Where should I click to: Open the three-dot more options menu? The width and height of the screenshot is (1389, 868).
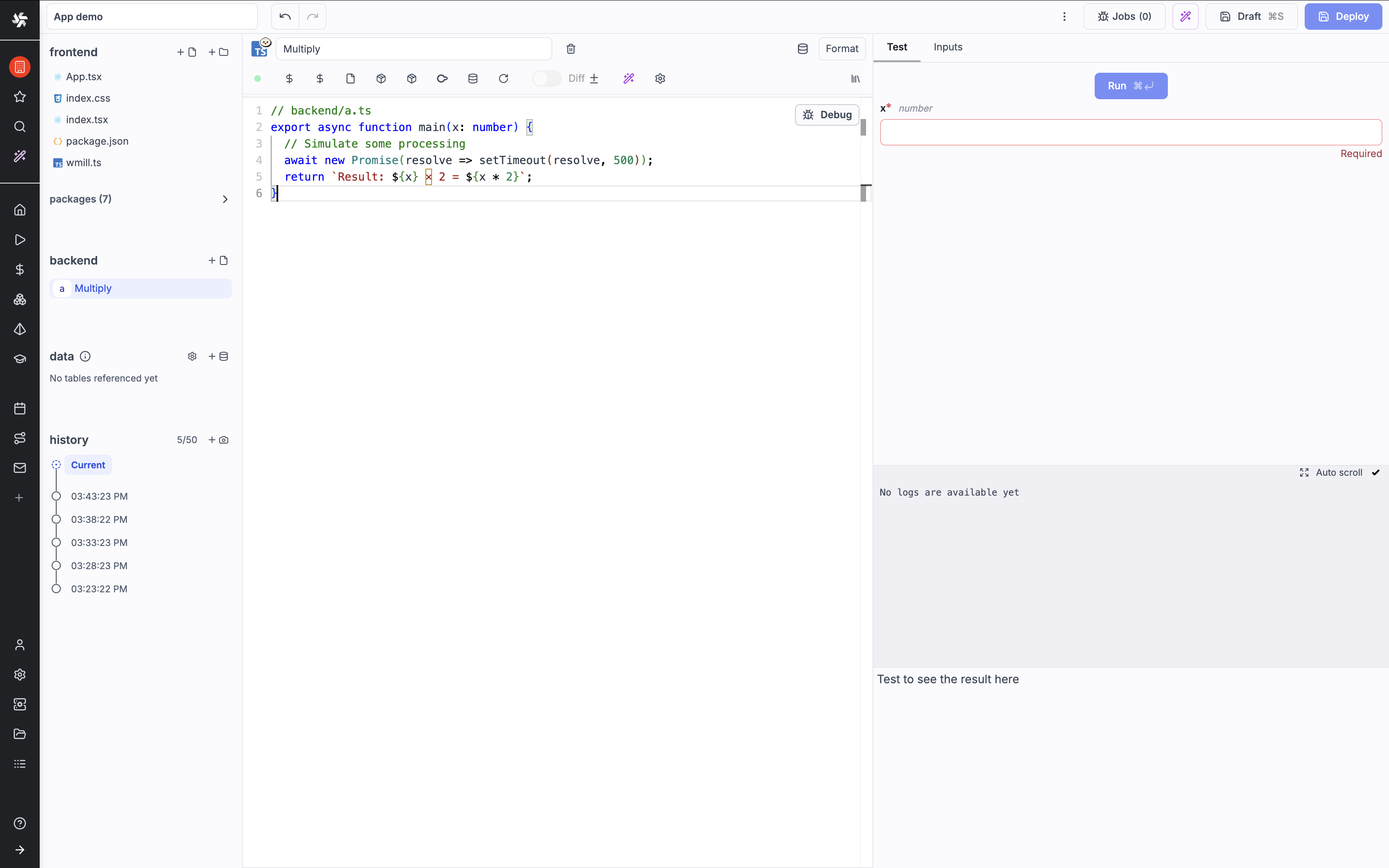coord(1064,17)
